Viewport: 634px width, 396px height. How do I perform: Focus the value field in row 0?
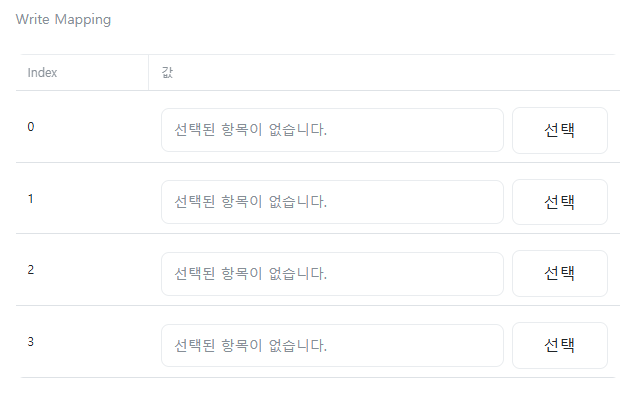pos(332,130)
